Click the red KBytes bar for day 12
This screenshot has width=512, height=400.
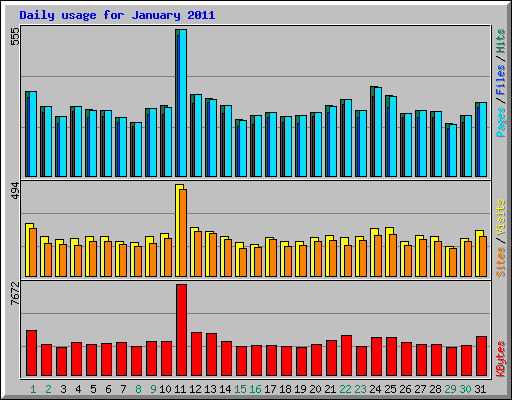point(197,354)
